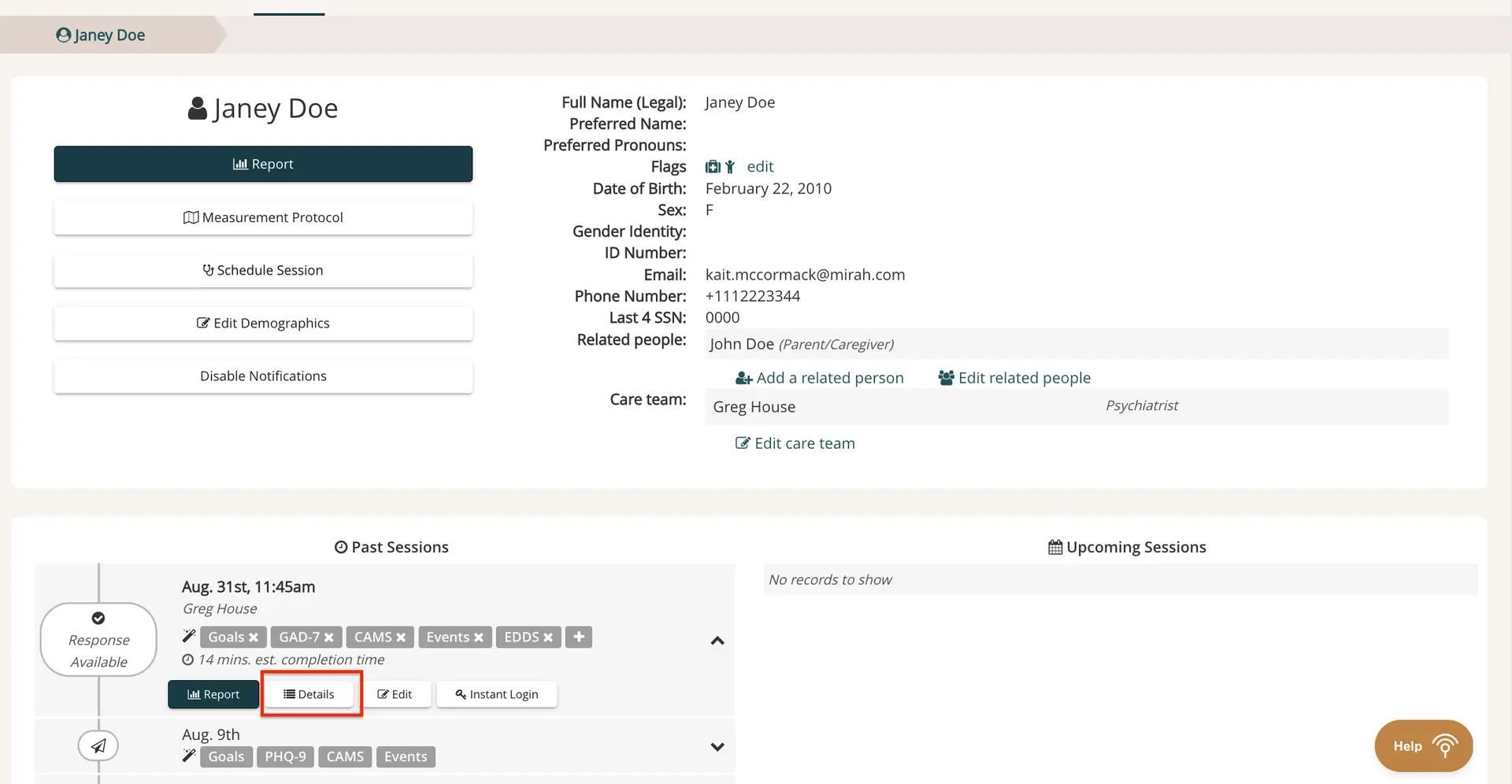Click the child flag icon next to edit
Image resolution: width=1512 pixels, height=784 pixels.
[729, 167]
